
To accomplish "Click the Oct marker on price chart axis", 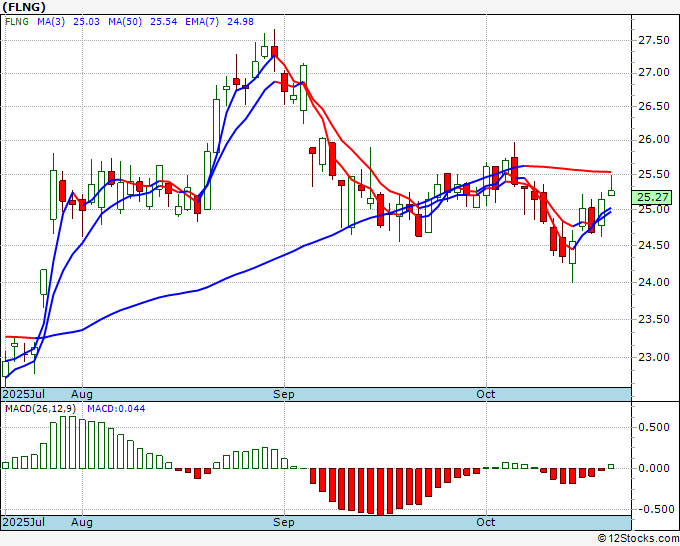I will 487,394.
